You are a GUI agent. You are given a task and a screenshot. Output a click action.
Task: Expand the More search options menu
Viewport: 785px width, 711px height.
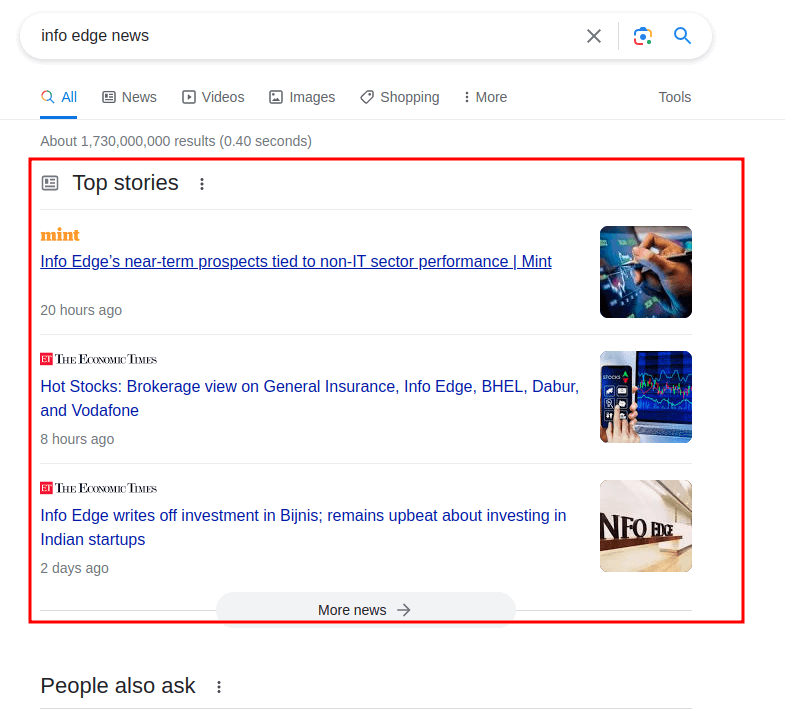click(485, 97)
